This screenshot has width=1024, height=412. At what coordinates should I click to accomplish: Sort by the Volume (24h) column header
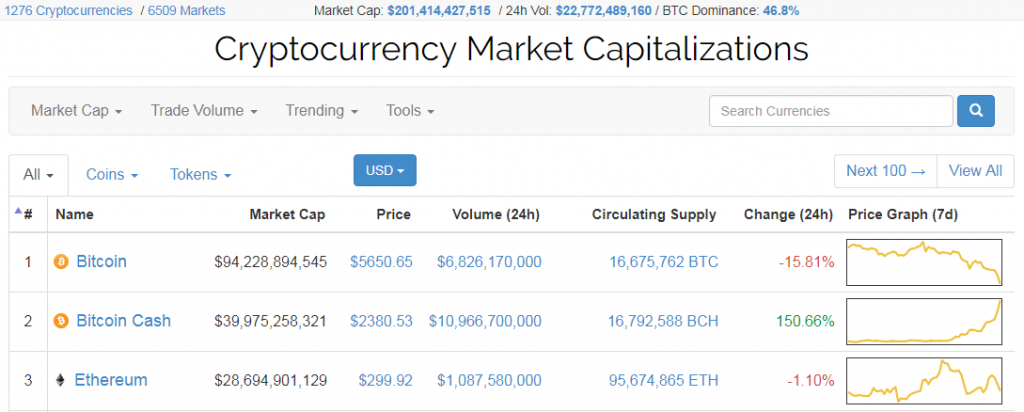tap(495, 214)
